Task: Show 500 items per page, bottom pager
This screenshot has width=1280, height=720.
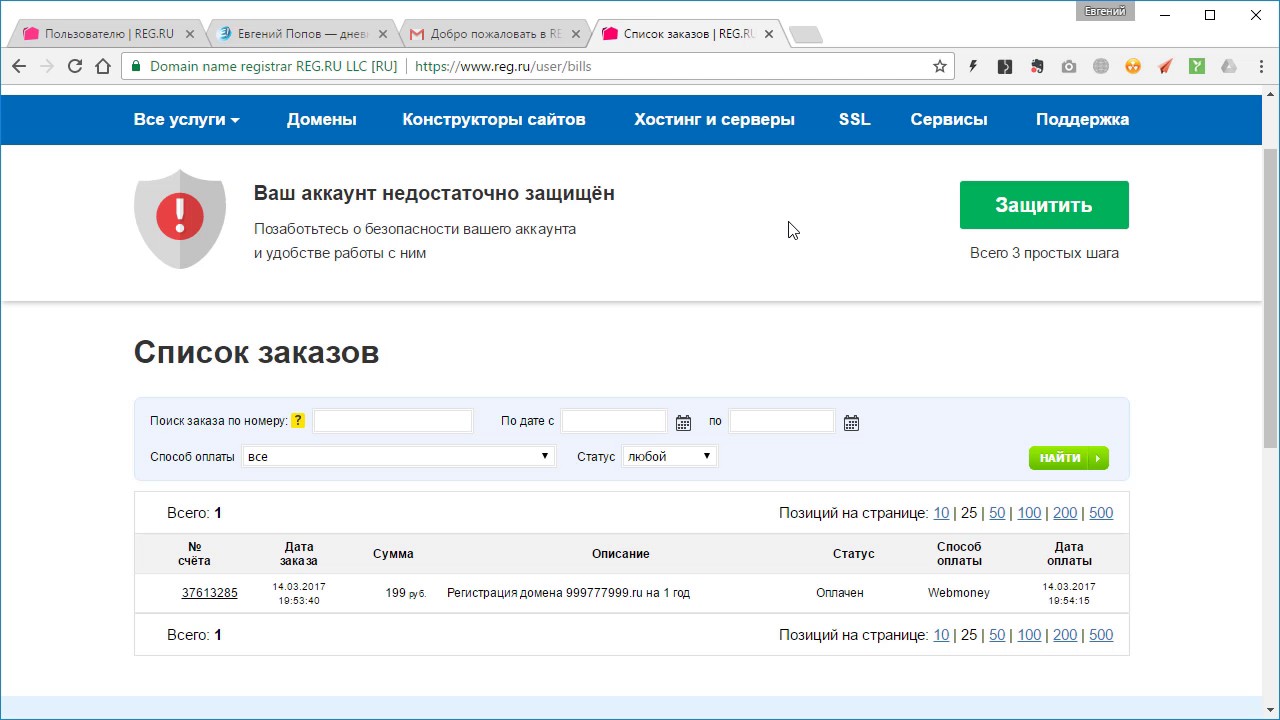Action: coord(1101,635)
